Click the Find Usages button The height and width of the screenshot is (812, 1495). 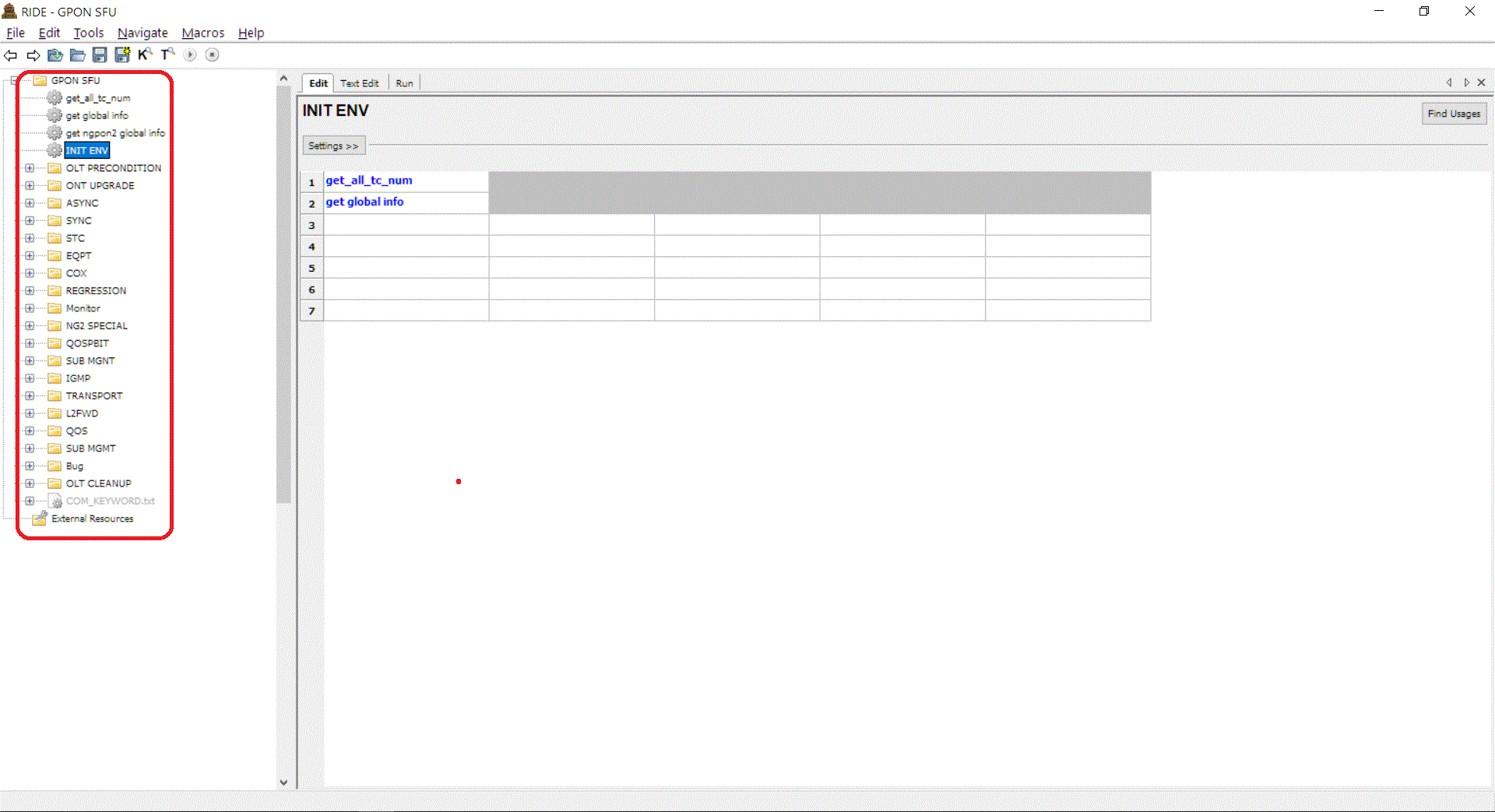pos(1454,114)
